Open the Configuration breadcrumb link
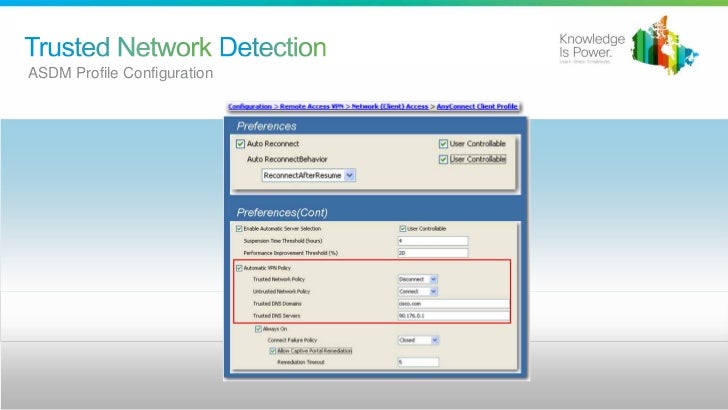The height and width of the screenshot is (410, 728). (250, 106)
